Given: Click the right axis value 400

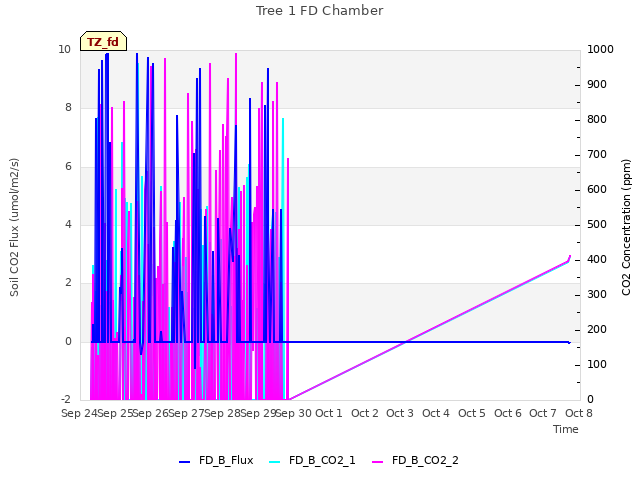Looking at the screenshot, I should coord(597,260).
